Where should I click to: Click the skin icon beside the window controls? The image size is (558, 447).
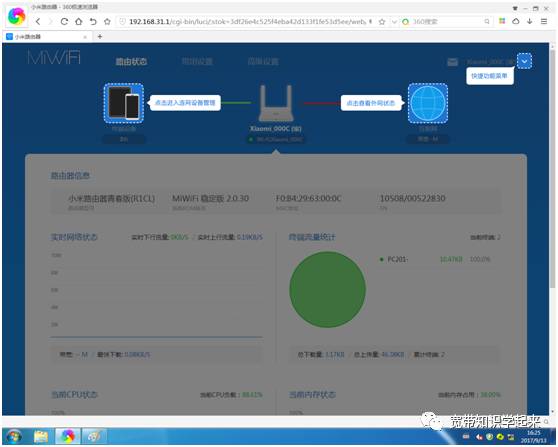coord(515,8)
